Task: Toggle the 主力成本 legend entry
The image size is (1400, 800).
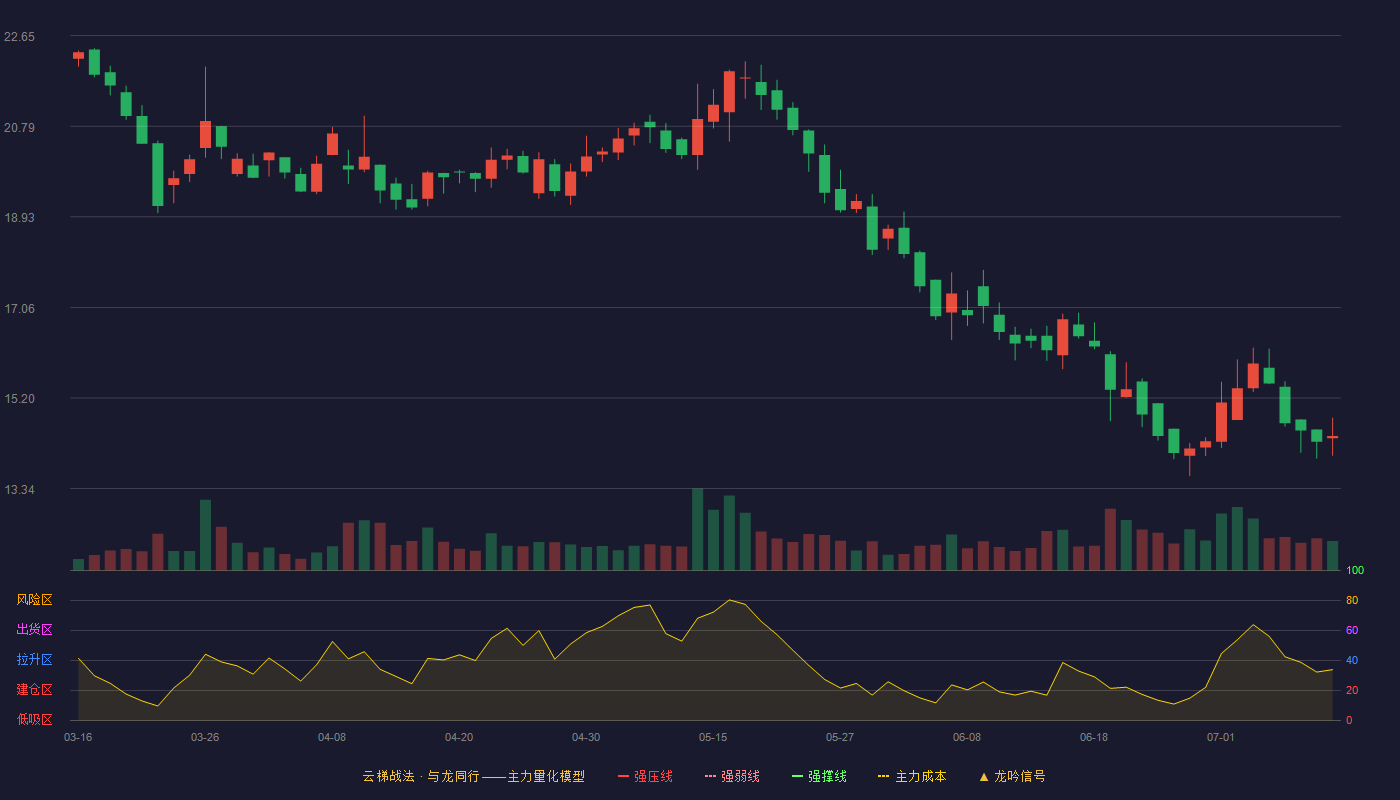Action: pyautogui.click(x=912, y=776)
